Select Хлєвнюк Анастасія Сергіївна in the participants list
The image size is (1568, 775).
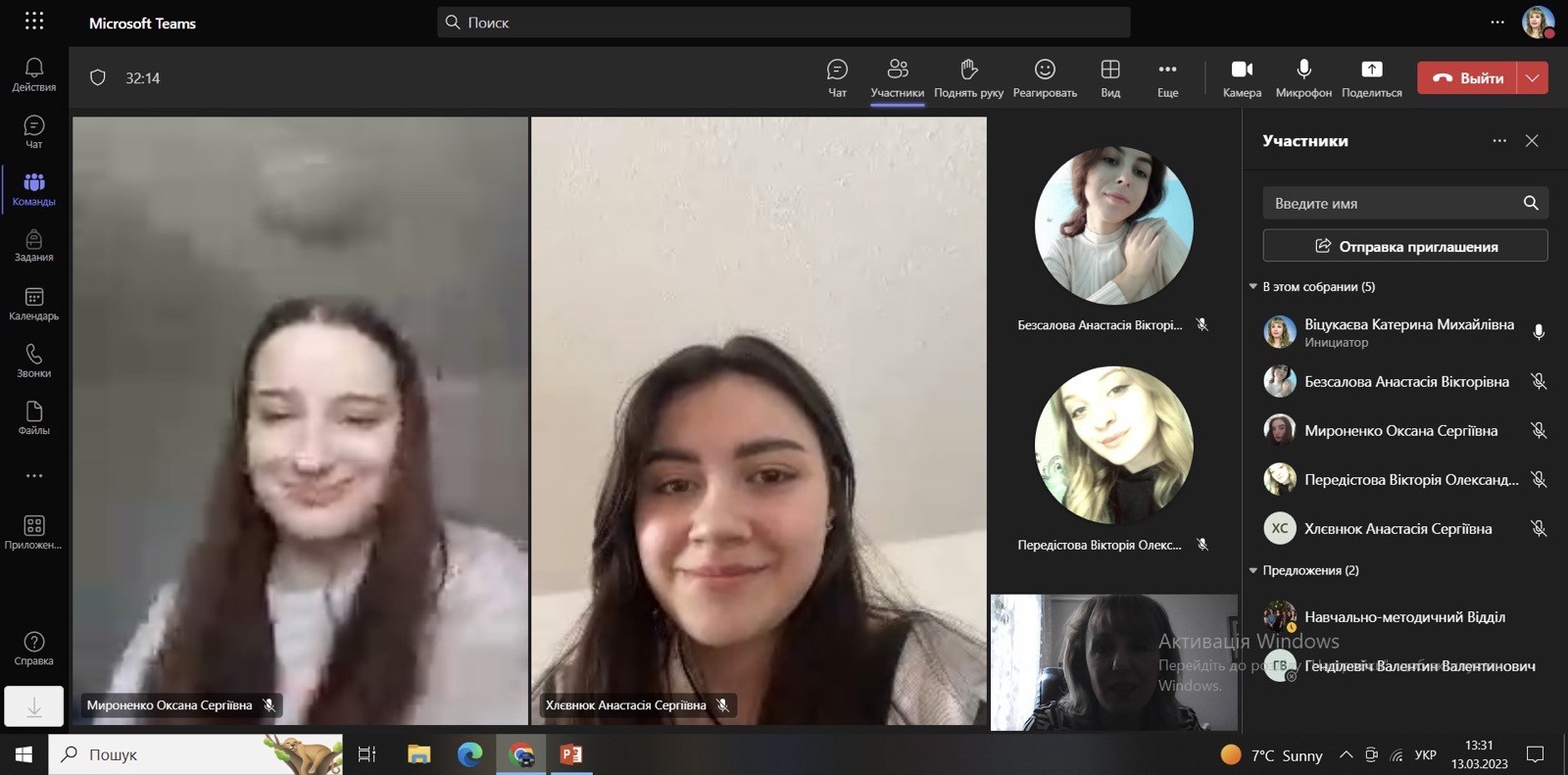(1405, 528)
